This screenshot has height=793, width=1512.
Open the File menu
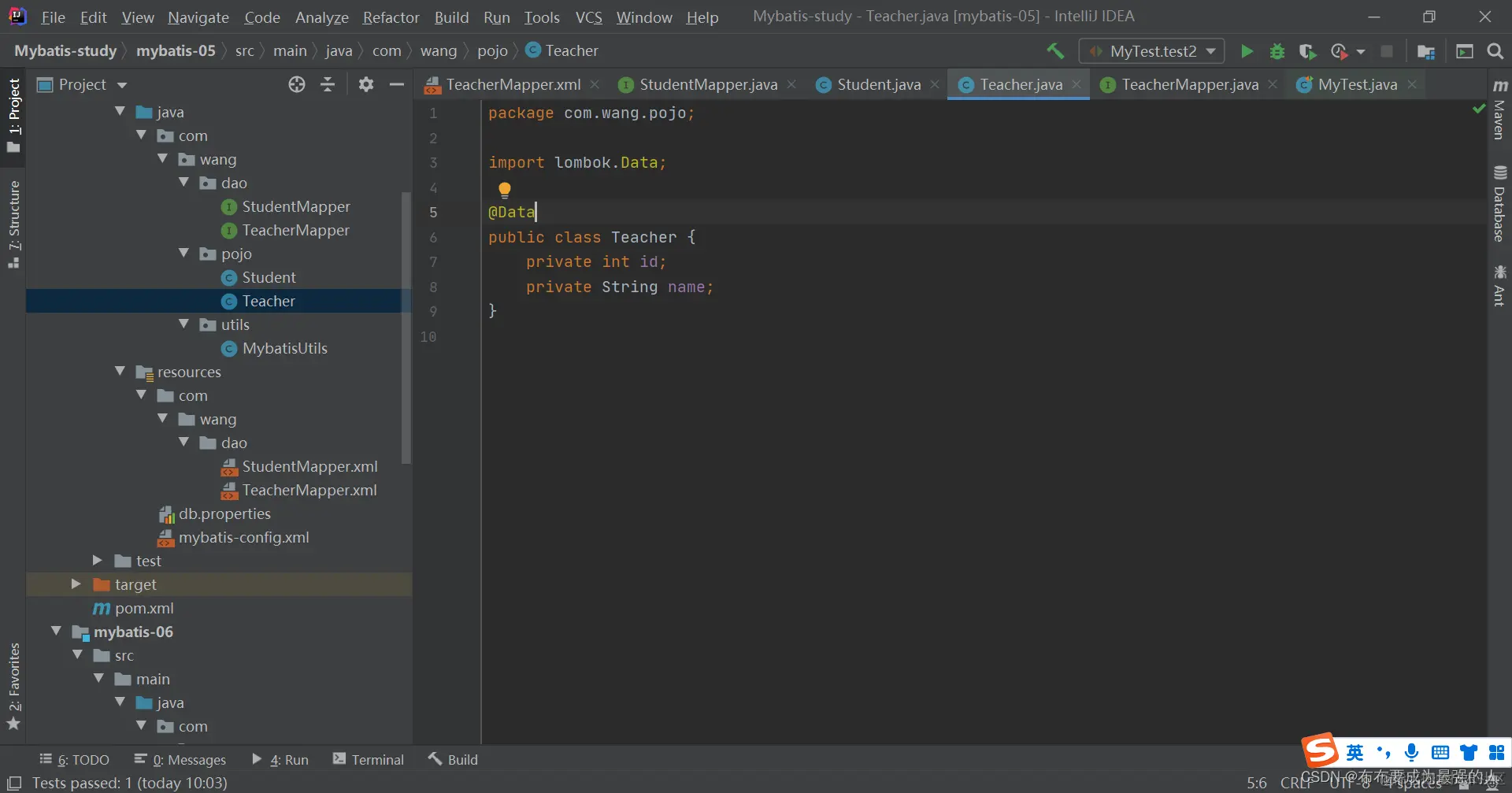53,17
